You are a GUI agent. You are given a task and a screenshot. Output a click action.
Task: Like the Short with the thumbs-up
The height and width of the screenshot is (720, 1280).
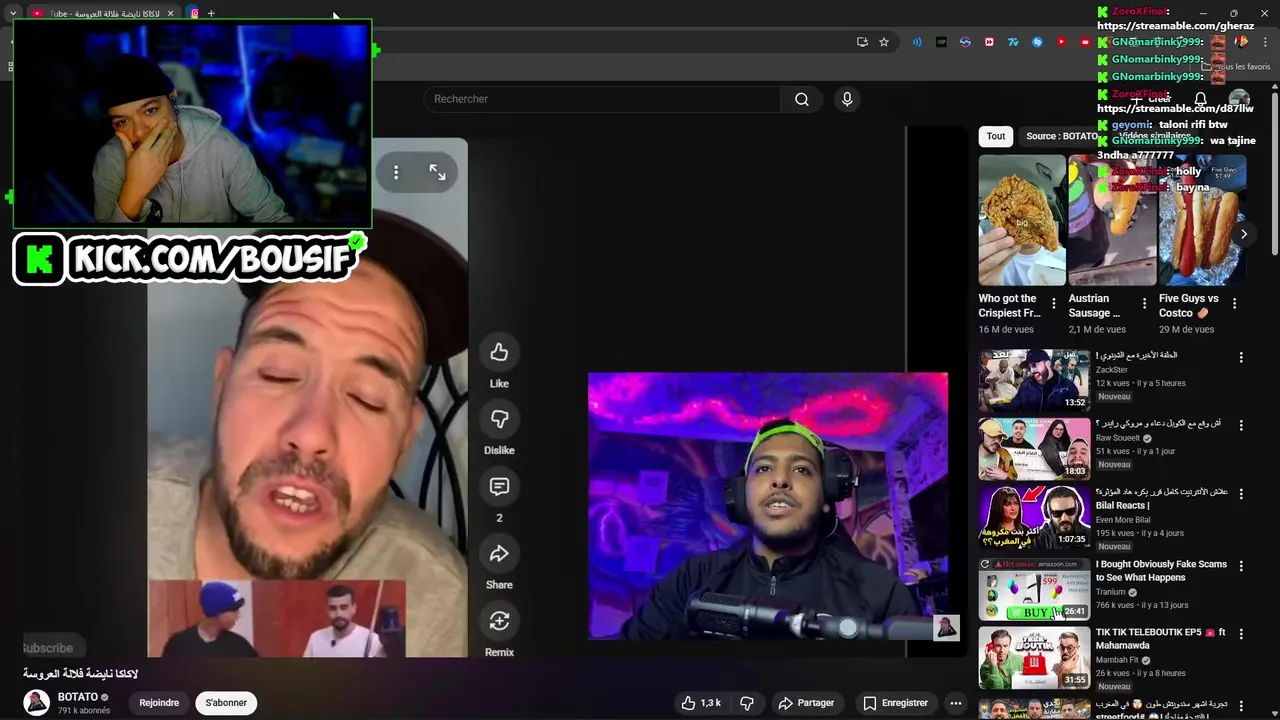(x=499, y=352)
